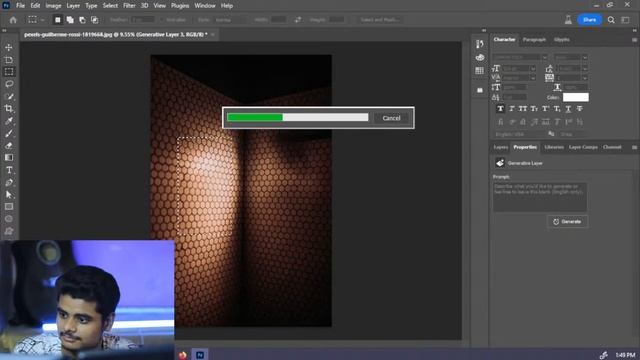Screen dimensions: 640x360
Task: Select the Crop tool
Action: 9,109
